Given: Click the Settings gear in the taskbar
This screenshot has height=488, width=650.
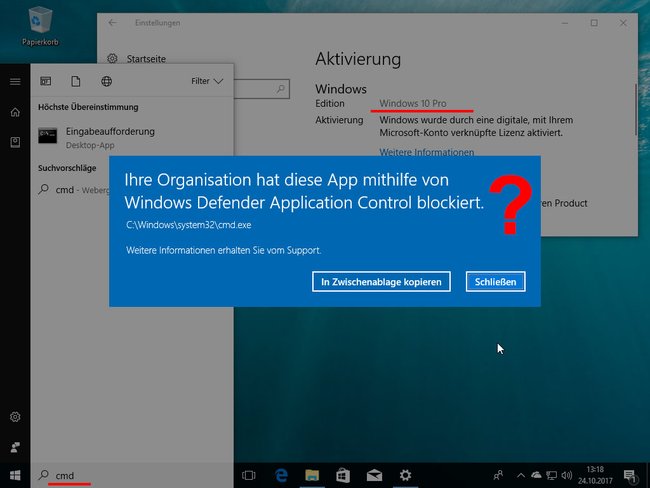Looking at the screenshot, I should coord(405,476).
